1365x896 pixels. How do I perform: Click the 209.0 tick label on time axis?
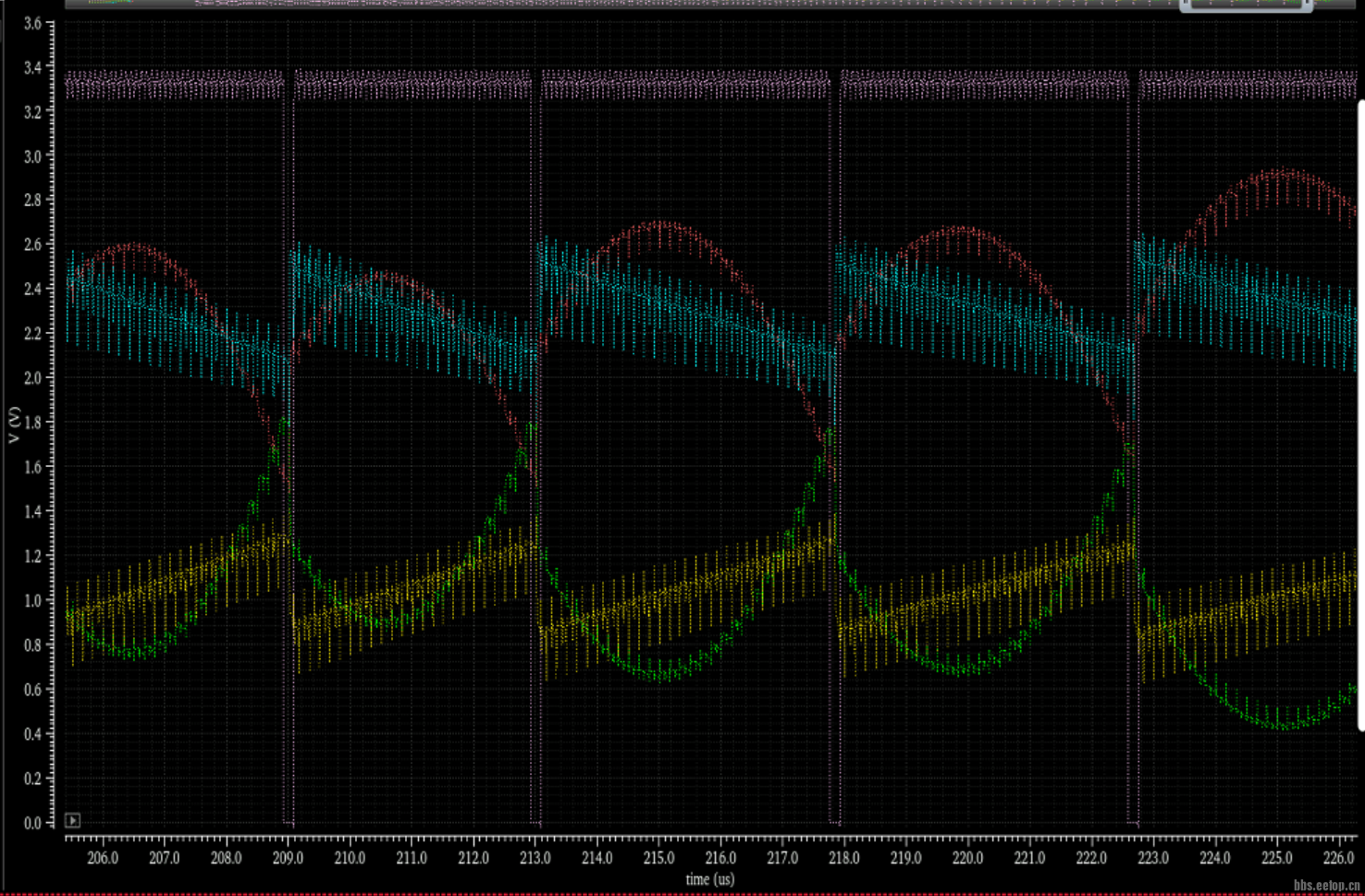tap(288, 858)
